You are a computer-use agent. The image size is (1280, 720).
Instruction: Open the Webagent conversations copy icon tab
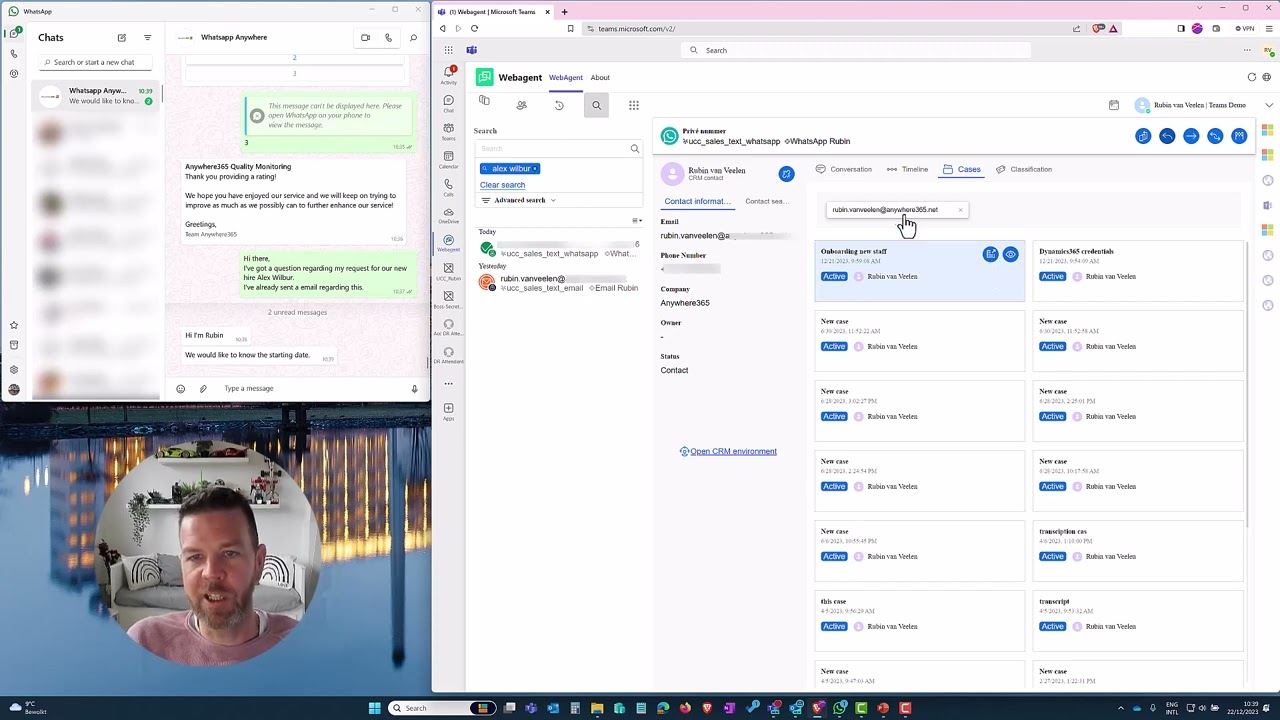(484, 101)
